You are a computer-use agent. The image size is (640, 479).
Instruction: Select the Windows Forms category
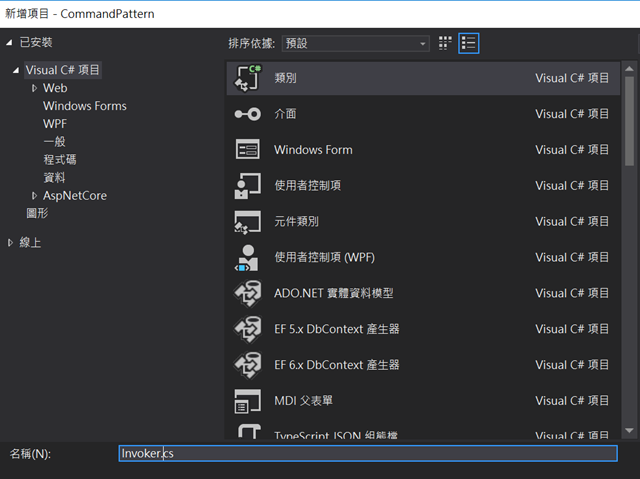coord(85,106)
